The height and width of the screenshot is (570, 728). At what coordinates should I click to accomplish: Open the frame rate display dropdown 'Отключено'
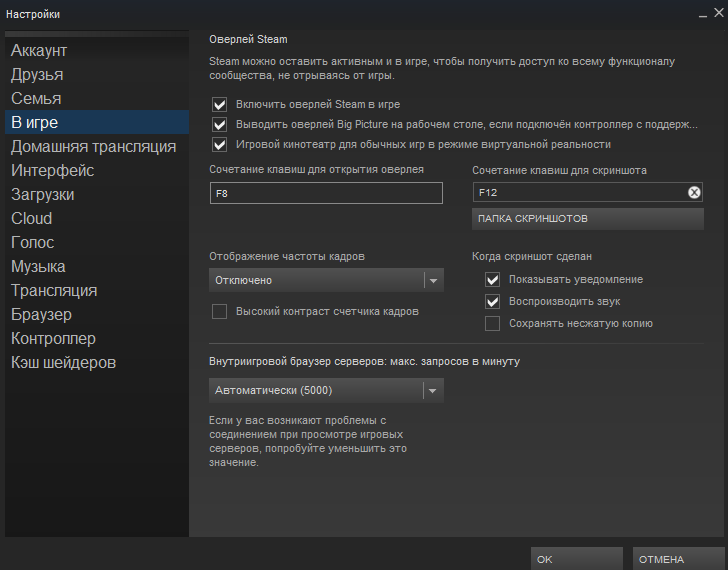click(326, 280)
